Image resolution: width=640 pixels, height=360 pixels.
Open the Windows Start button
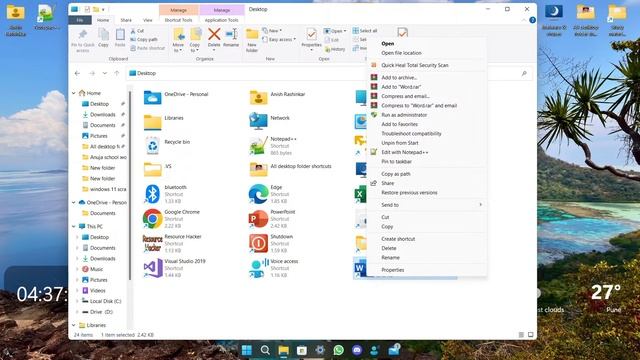[x=247, y=350]
